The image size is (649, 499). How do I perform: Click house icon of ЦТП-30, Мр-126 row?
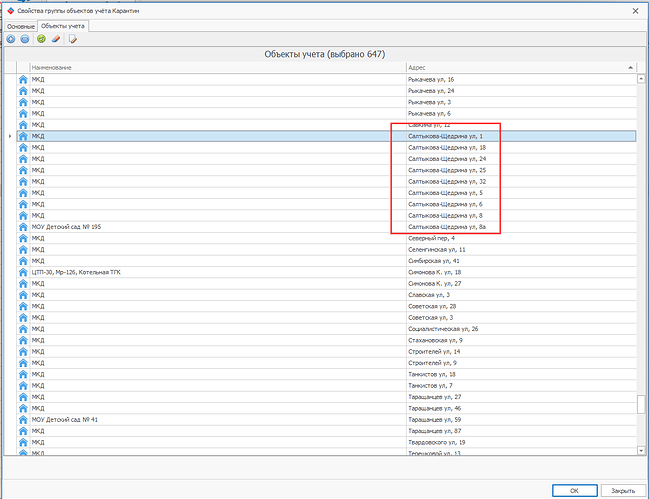click(x=23, y=272)
